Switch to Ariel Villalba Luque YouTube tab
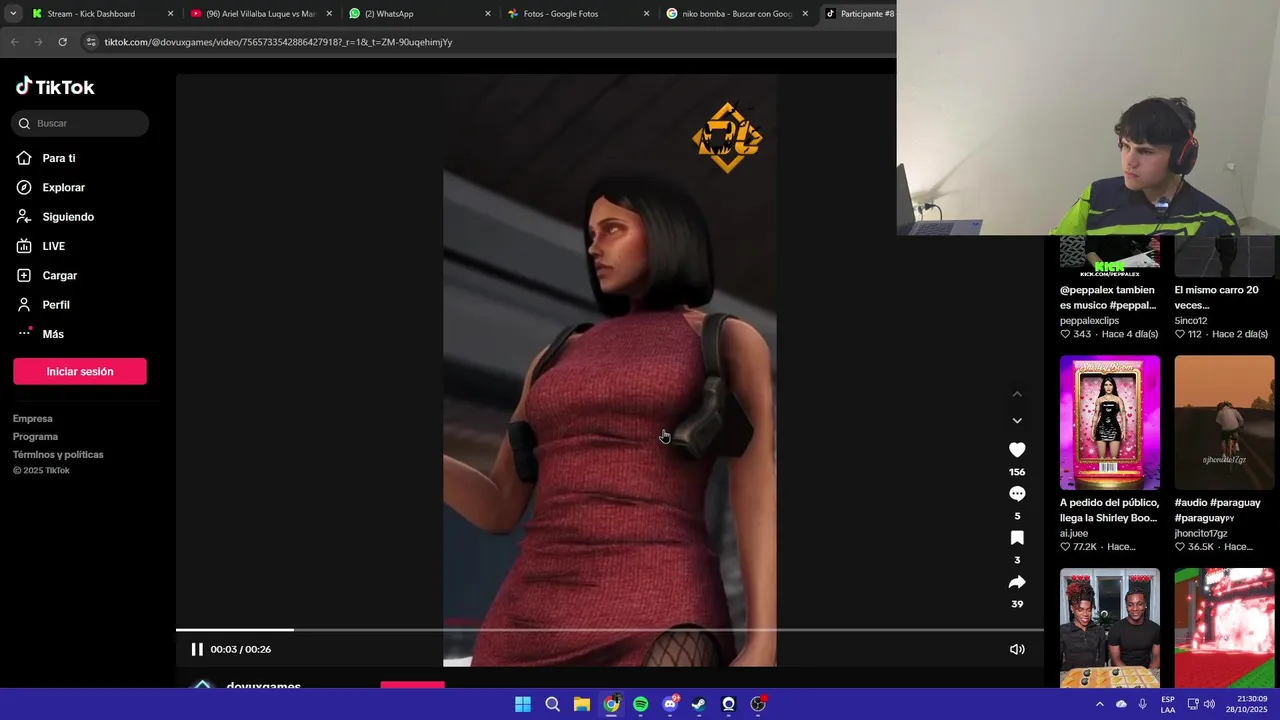 260,14
